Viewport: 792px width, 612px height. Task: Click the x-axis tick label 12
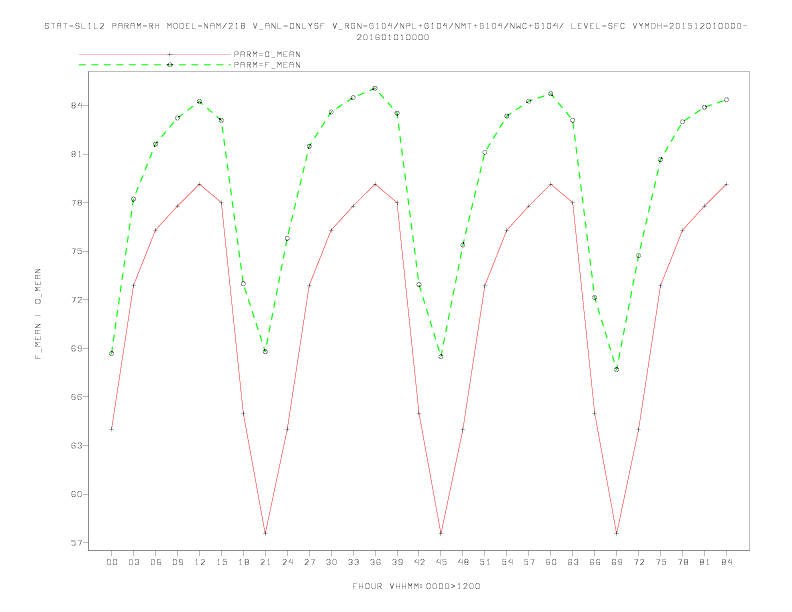point(200,562)
